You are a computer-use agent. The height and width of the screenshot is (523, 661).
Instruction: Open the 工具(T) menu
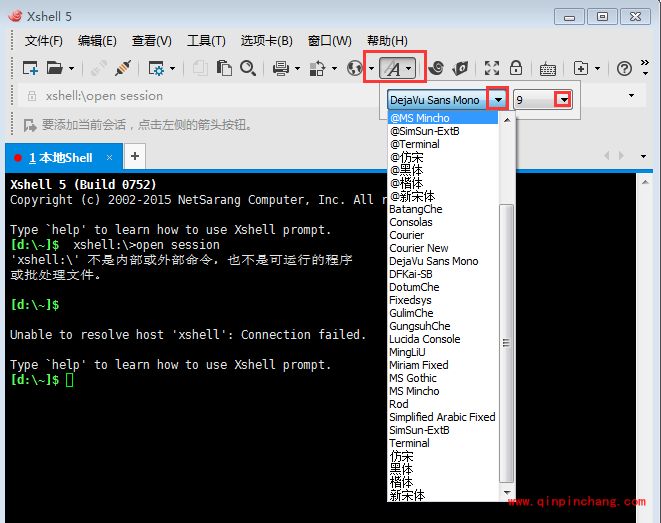[x=206, y=41]
